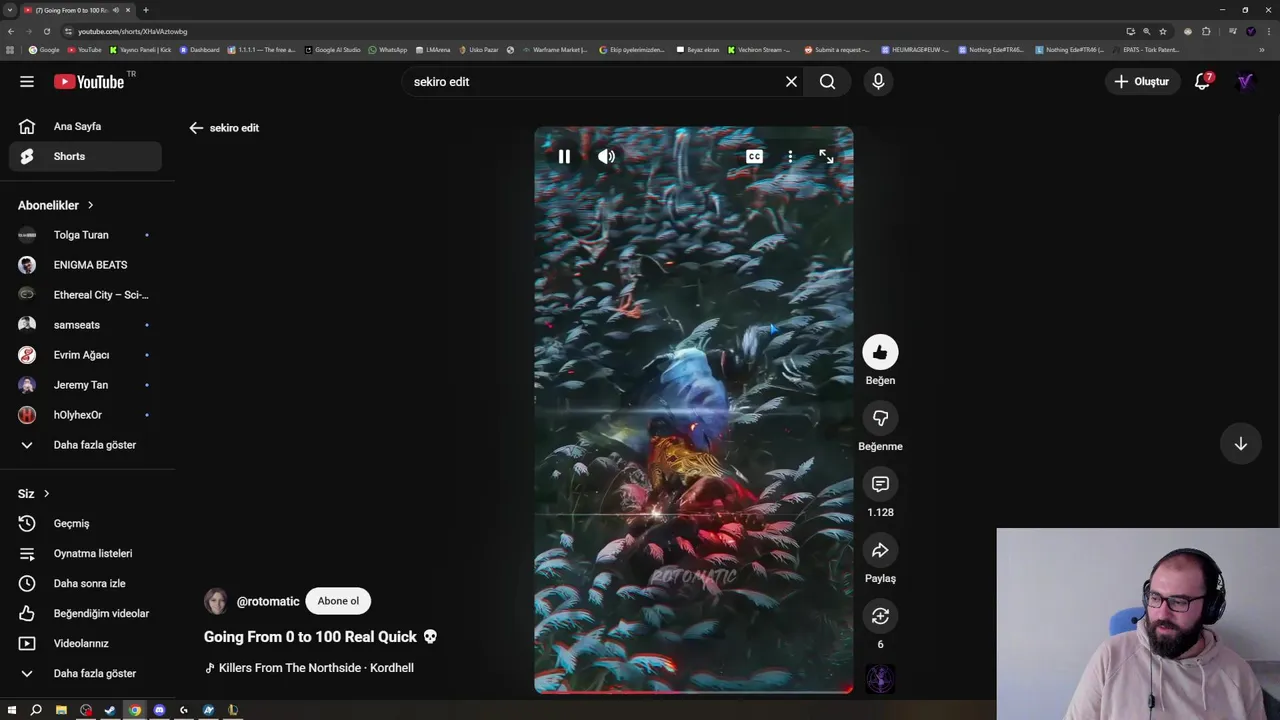Image resolution: width=1280 pixels, height=720 pixels.
Task: Expand the Siz section chevron
Action: pyautogui.click(x=46, y=494)
